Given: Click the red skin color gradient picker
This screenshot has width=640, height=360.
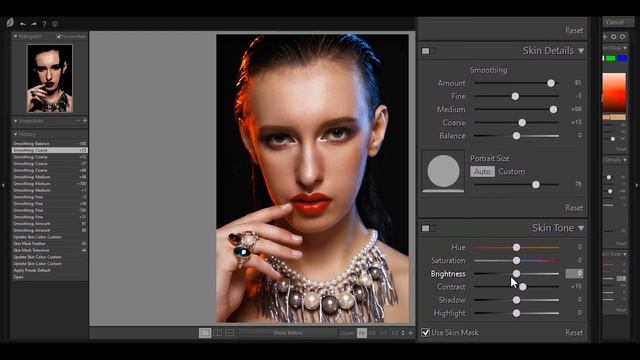Looking at the screenshot, I should [x=614, y=92].
